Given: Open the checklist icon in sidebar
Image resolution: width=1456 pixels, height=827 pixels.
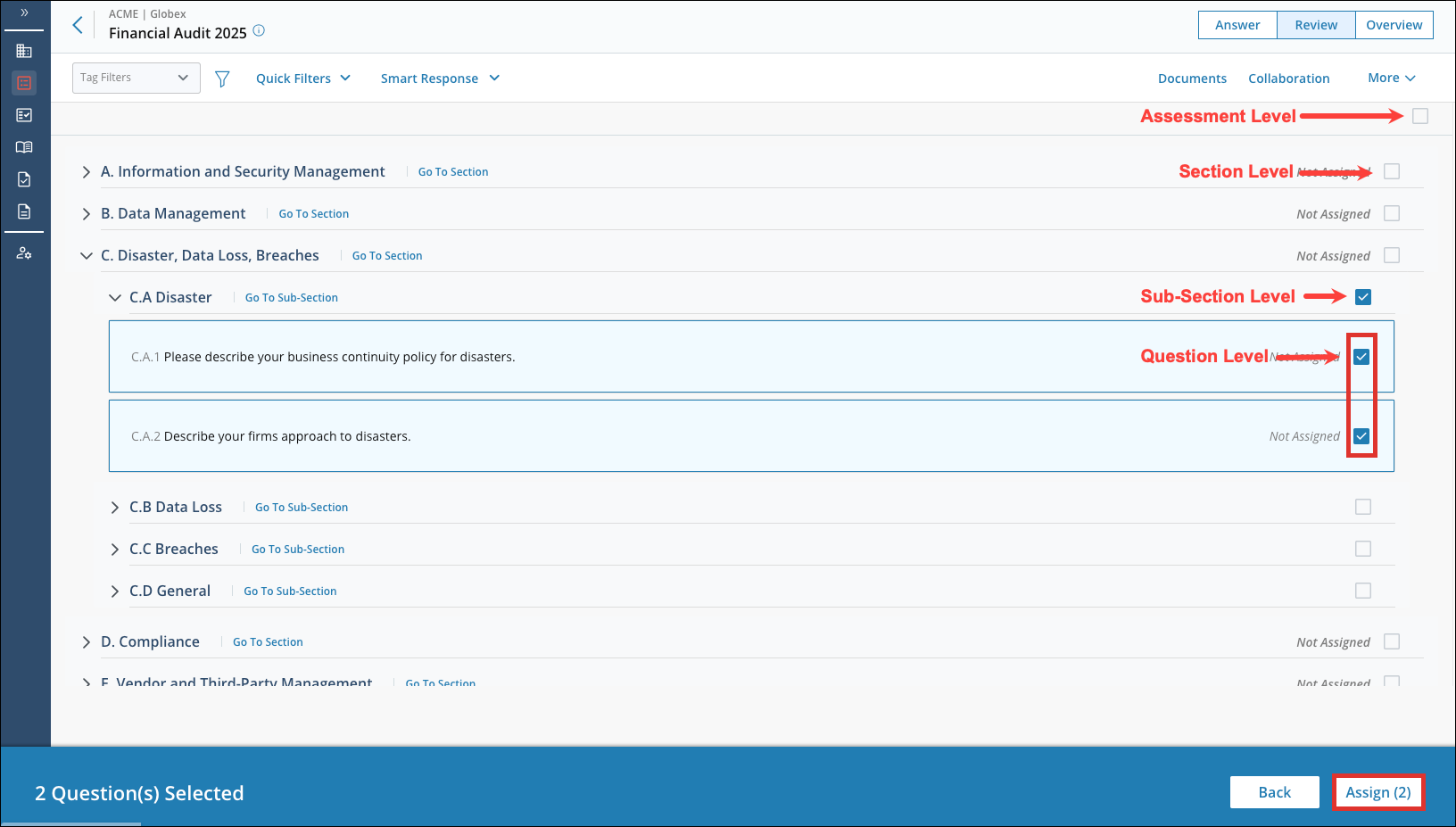Looking at the screenshot, I should pos(24,115).
